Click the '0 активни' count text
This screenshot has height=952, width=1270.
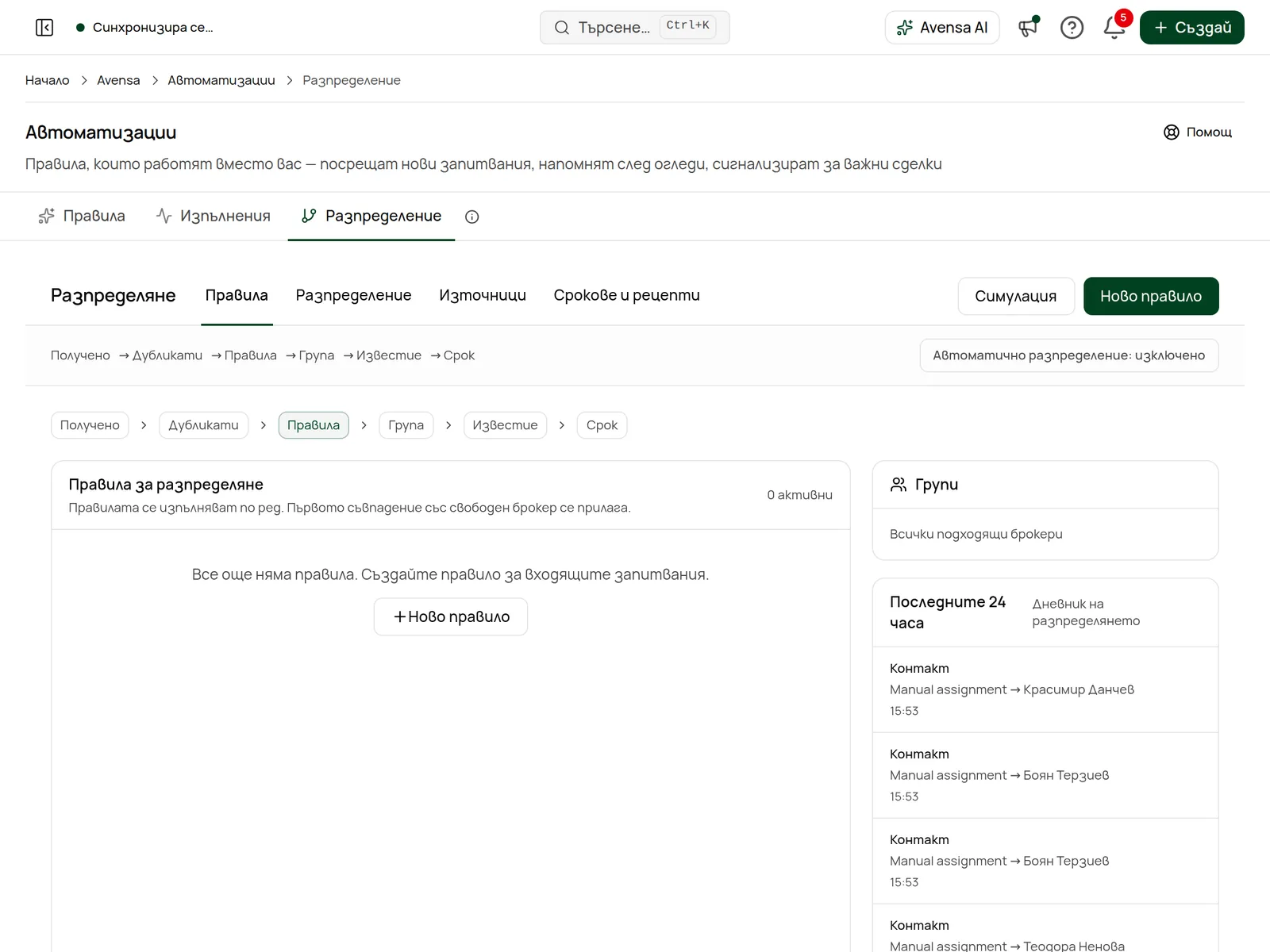799,495
